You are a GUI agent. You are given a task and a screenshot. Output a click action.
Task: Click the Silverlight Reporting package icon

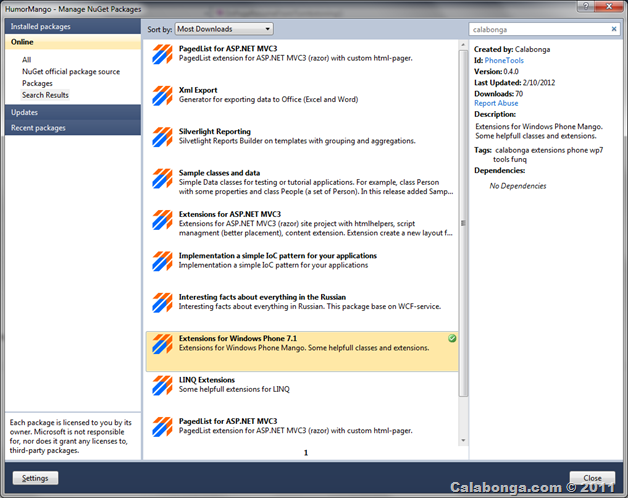click(162, 137)
